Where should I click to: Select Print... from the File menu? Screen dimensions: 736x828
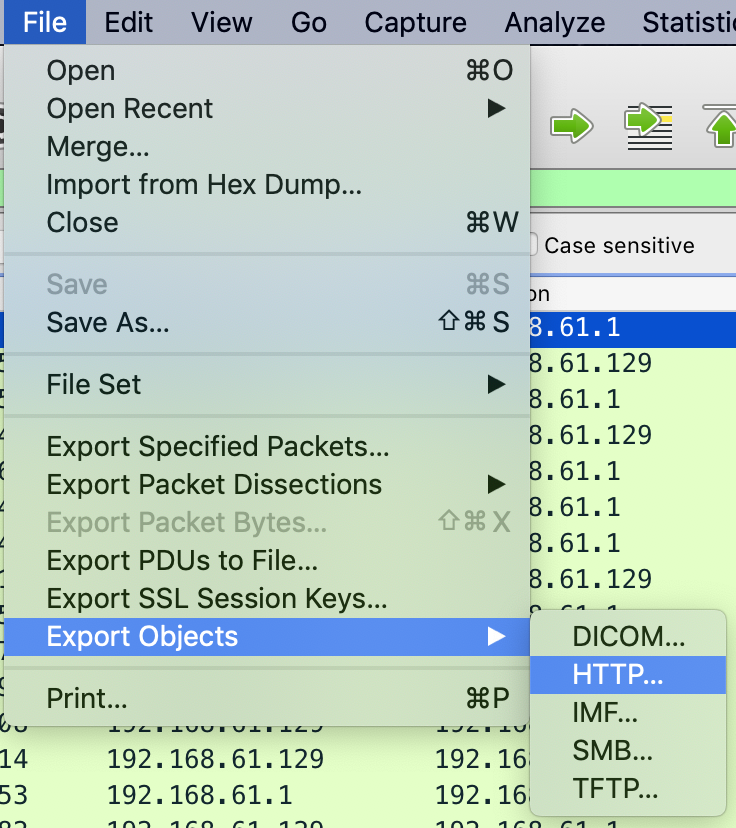point(87,697)
